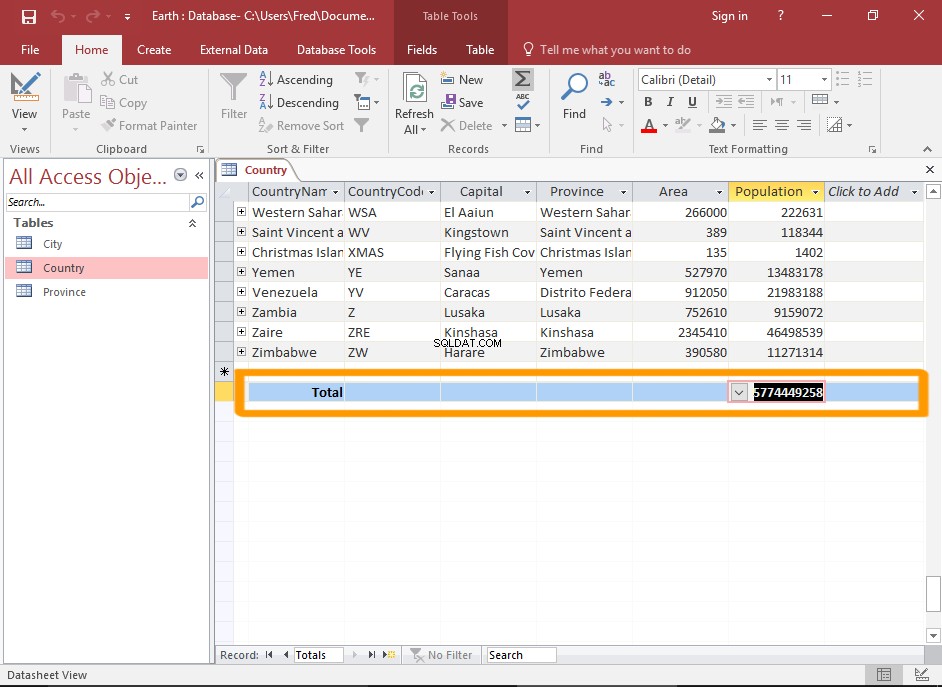Expand the Zimbabwe record subdatasheet
942x687 pixels.
242,351
